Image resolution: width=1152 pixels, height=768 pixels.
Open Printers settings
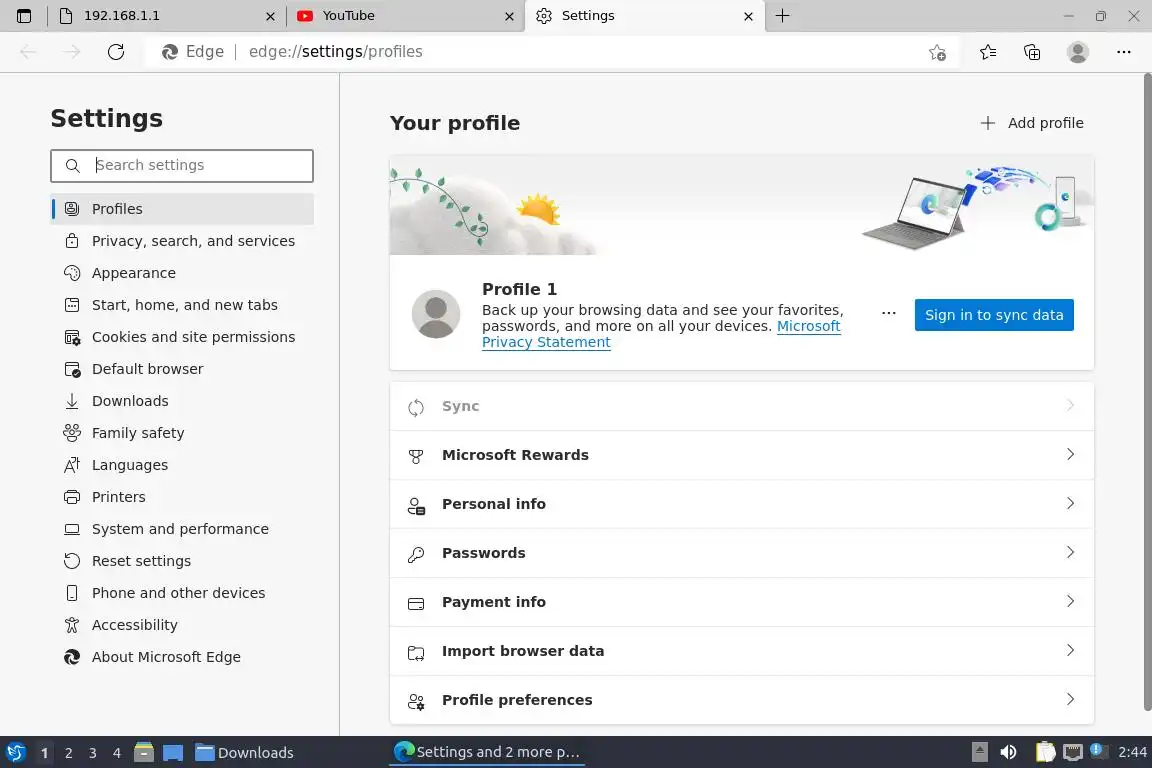tap(181, 497)
